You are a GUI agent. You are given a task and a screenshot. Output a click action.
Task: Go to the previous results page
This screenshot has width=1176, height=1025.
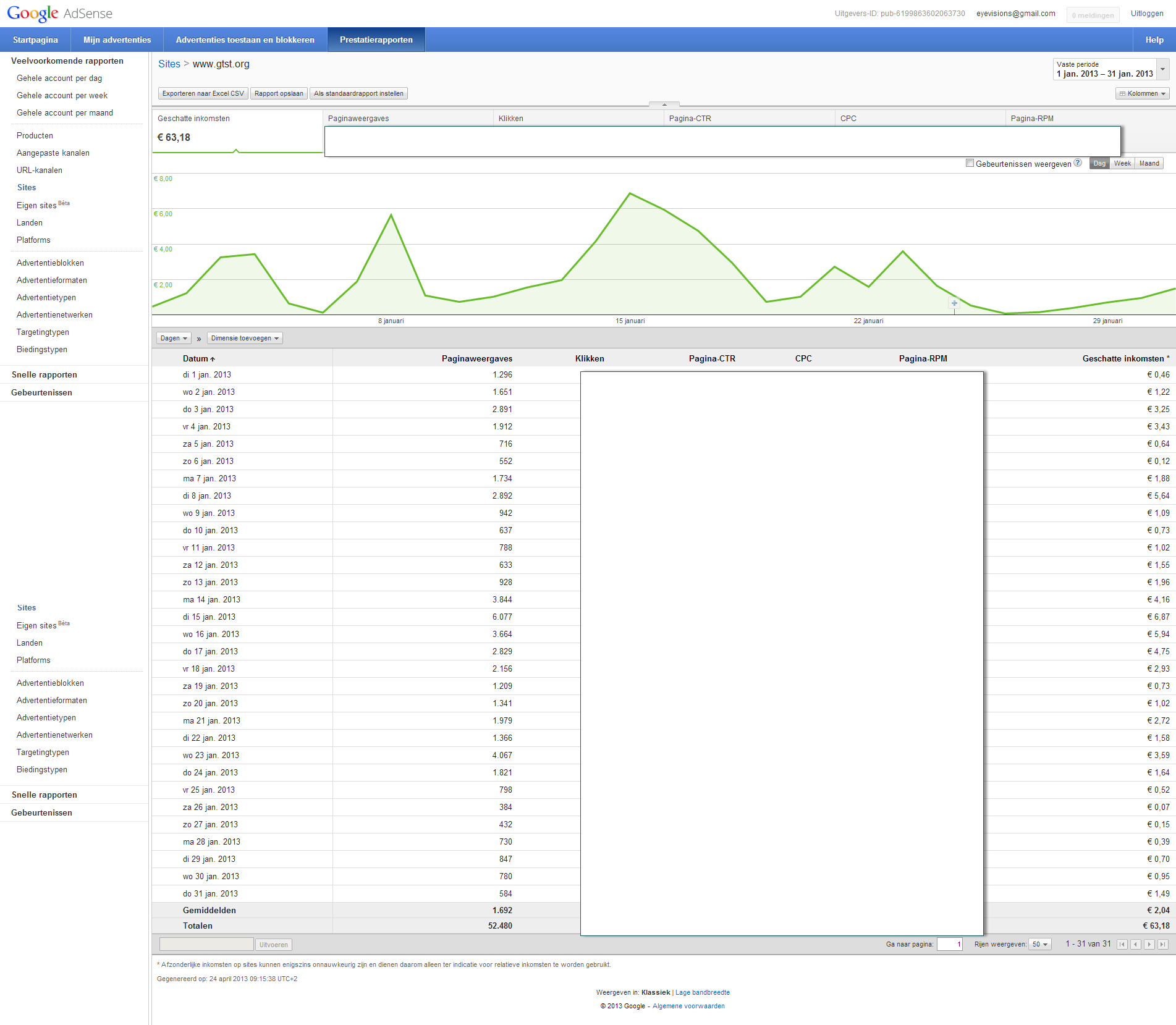coord(1135,944)
